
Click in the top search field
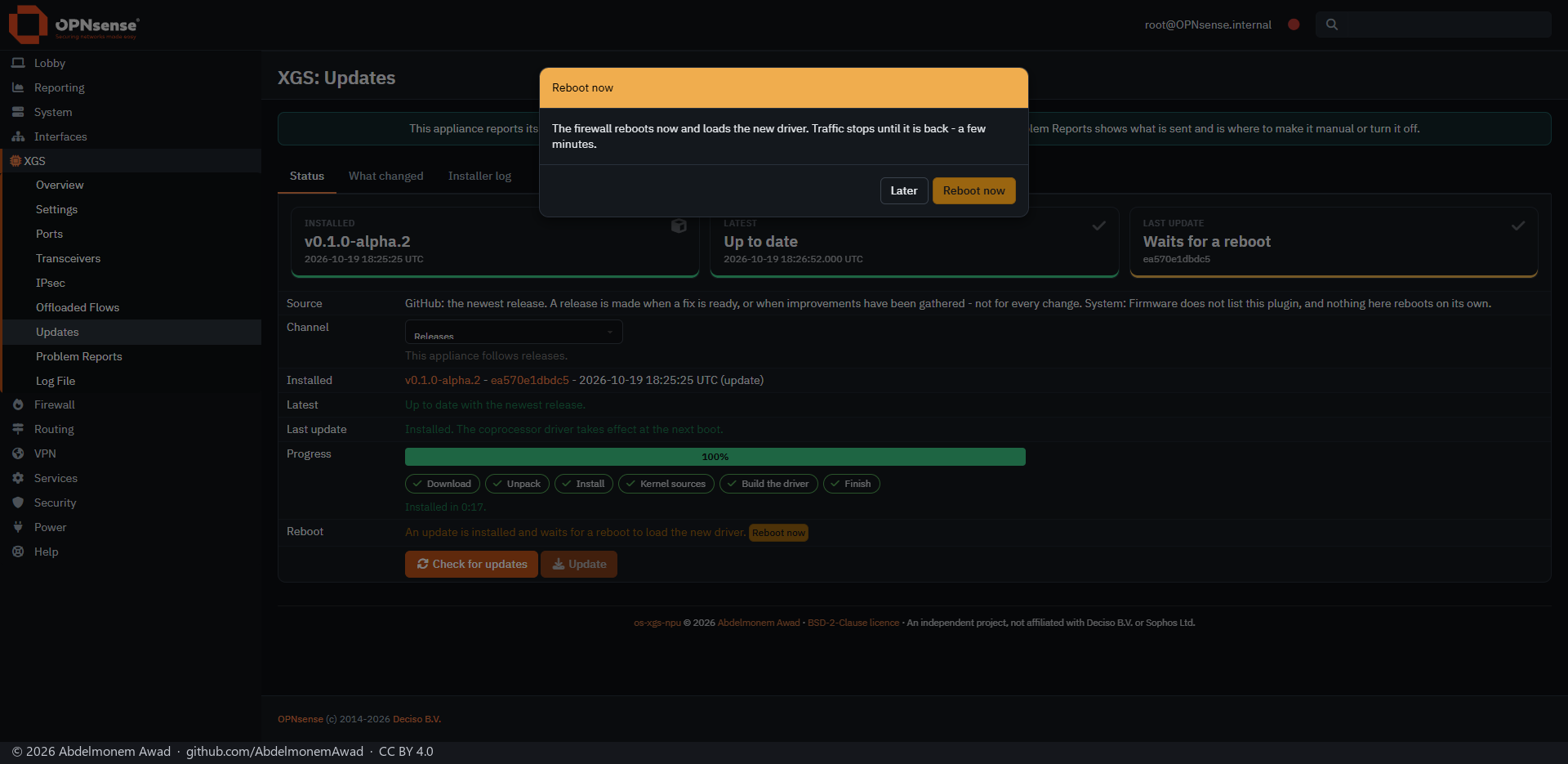(x=1433, y=25)
